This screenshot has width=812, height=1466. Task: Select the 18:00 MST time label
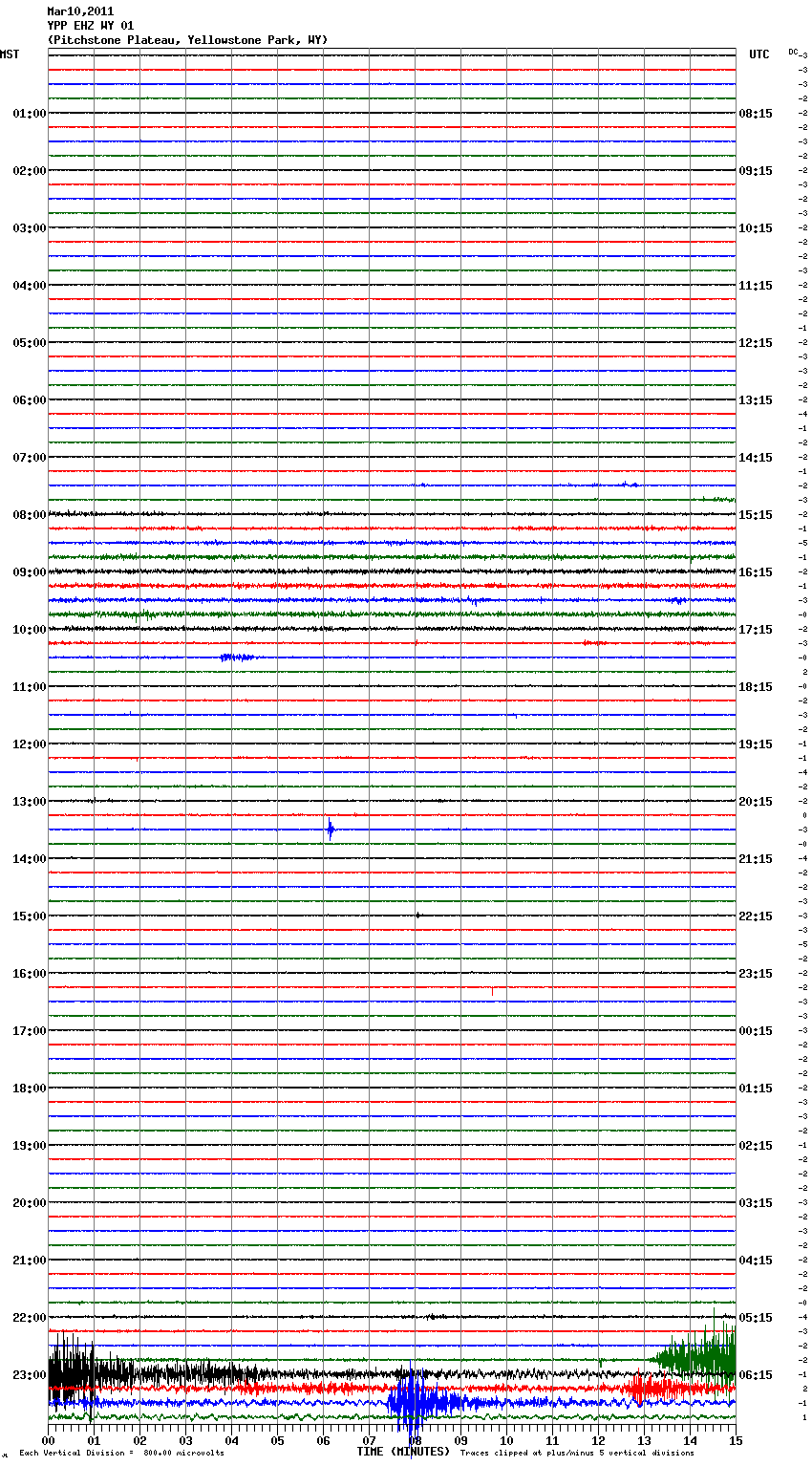coord(30,1089)
